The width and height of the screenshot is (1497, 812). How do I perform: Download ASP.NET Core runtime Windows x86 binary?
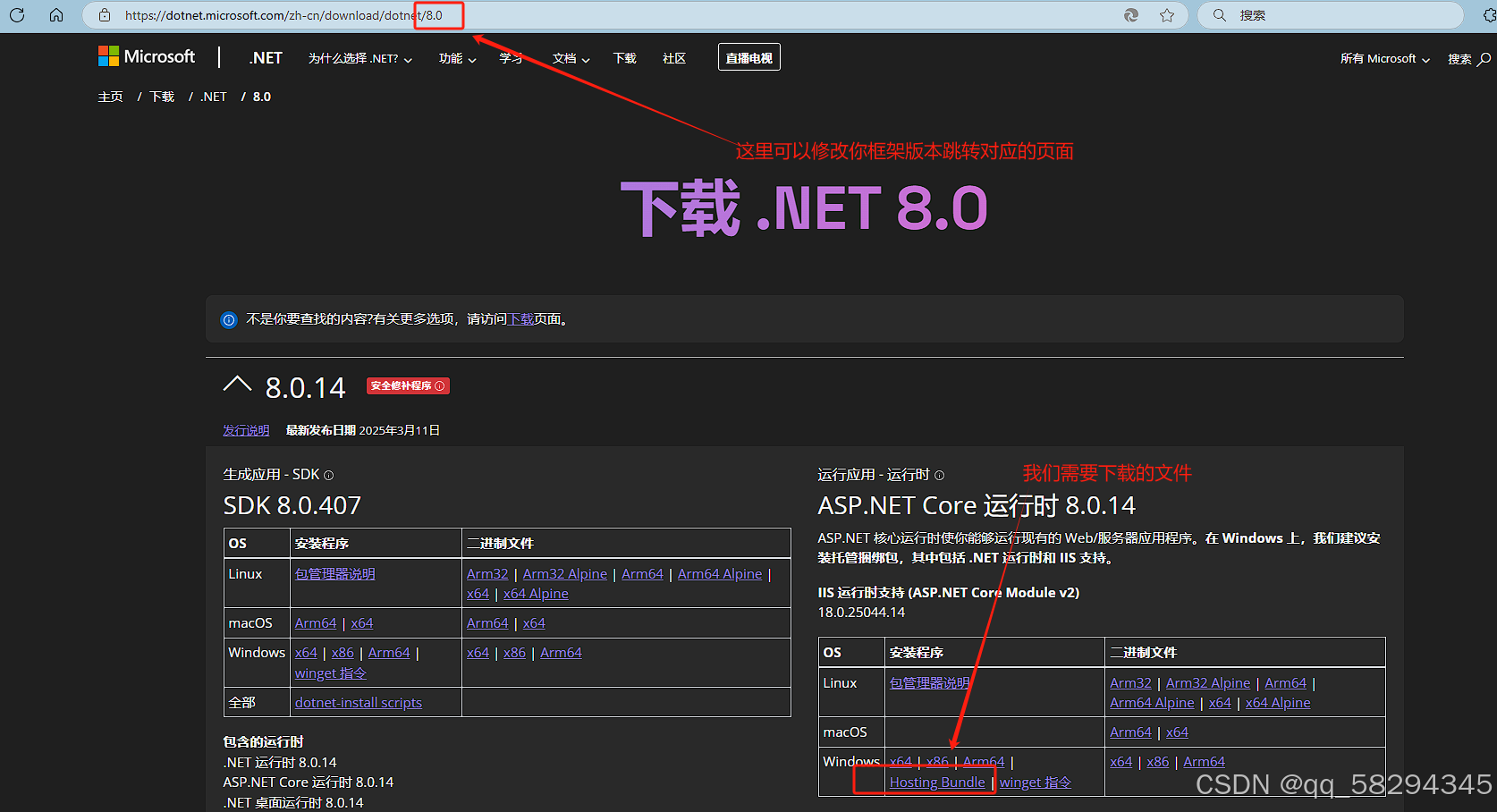(1157, 762)
